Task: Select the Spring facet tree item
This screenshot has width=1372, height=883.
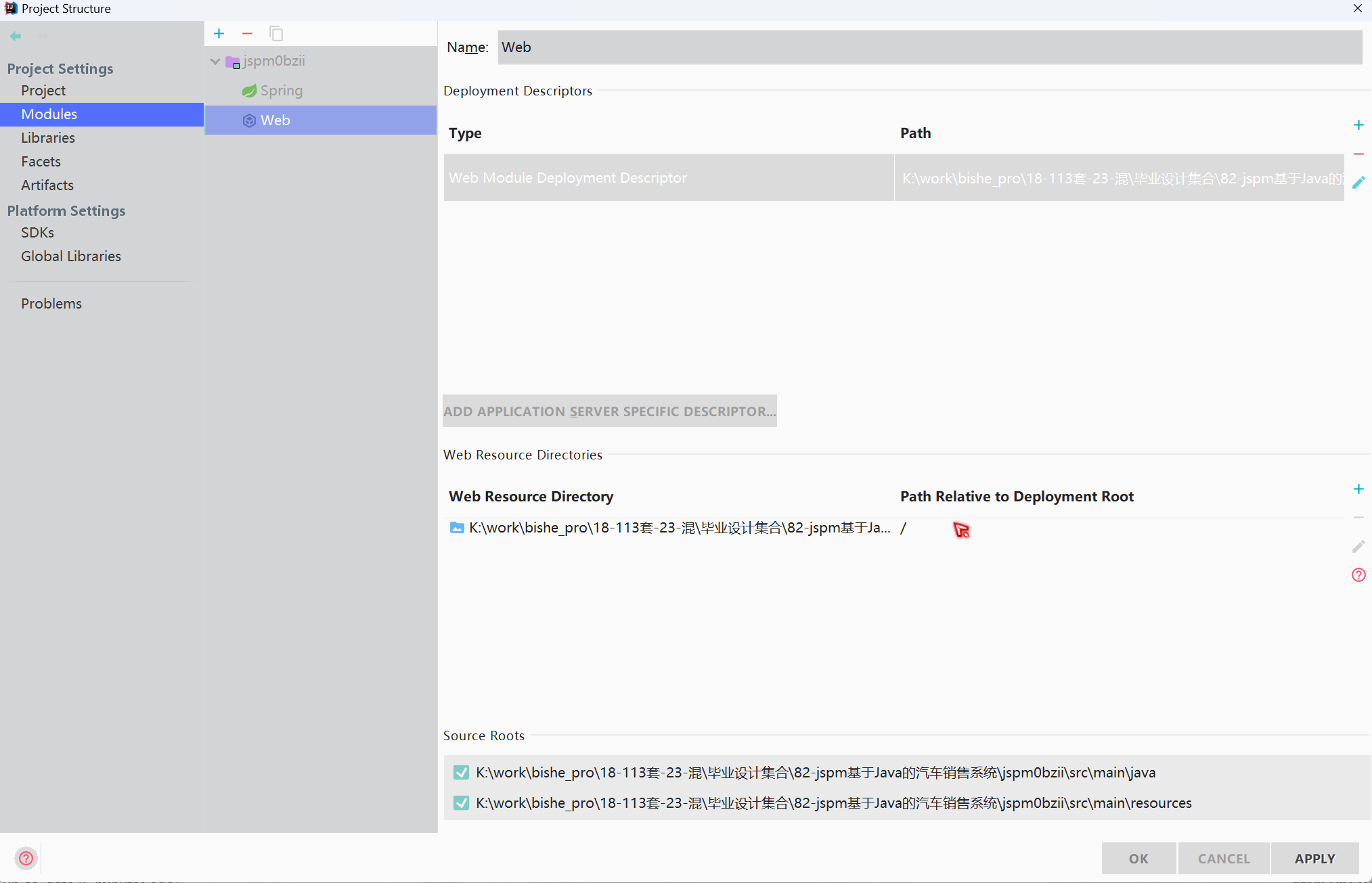Action: click(281, 91)
